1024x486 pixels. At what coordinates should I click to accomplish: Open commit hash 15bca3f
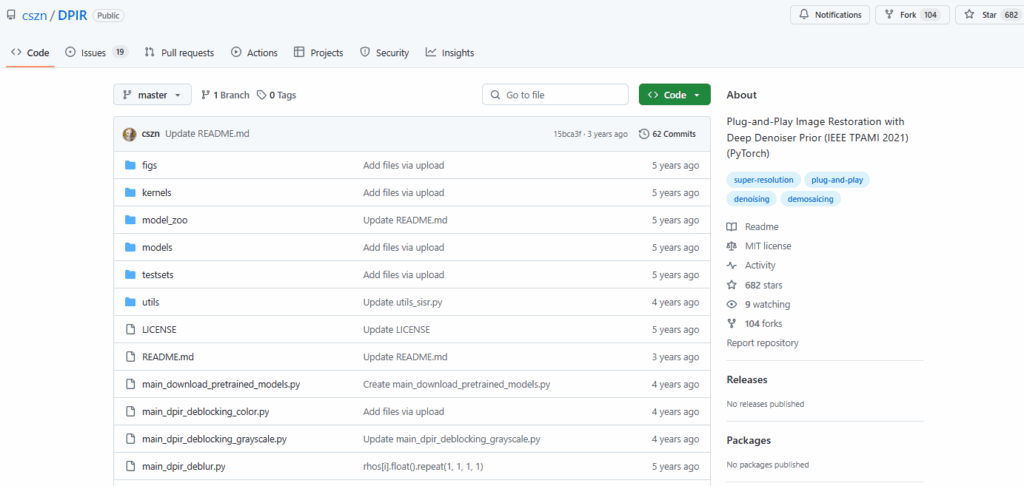click(569, 134)
